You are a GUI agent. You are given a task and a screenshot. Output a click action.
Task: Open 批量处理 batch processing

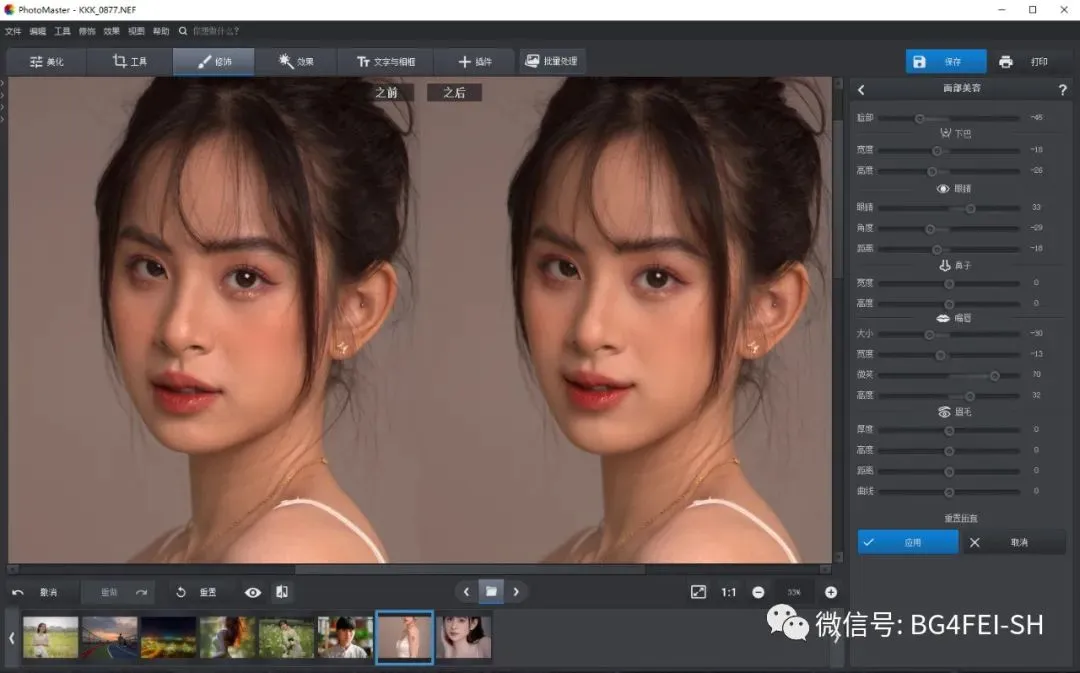click(552, 61)
